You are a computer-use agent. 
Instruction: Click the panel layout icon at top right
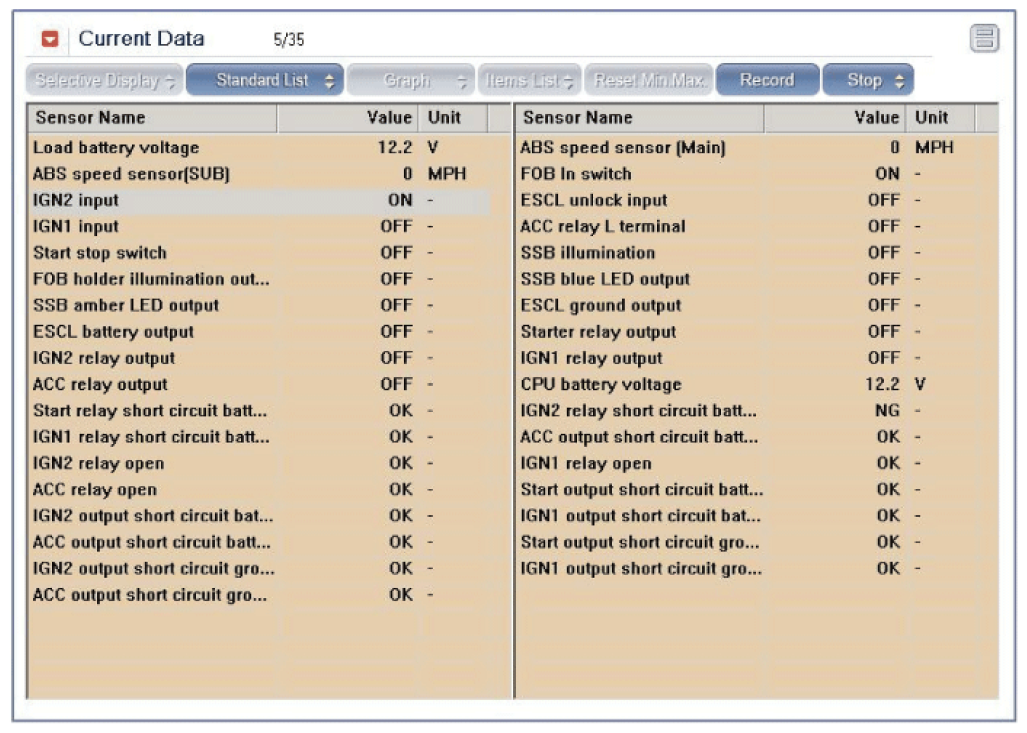click(x=985, y=39)
